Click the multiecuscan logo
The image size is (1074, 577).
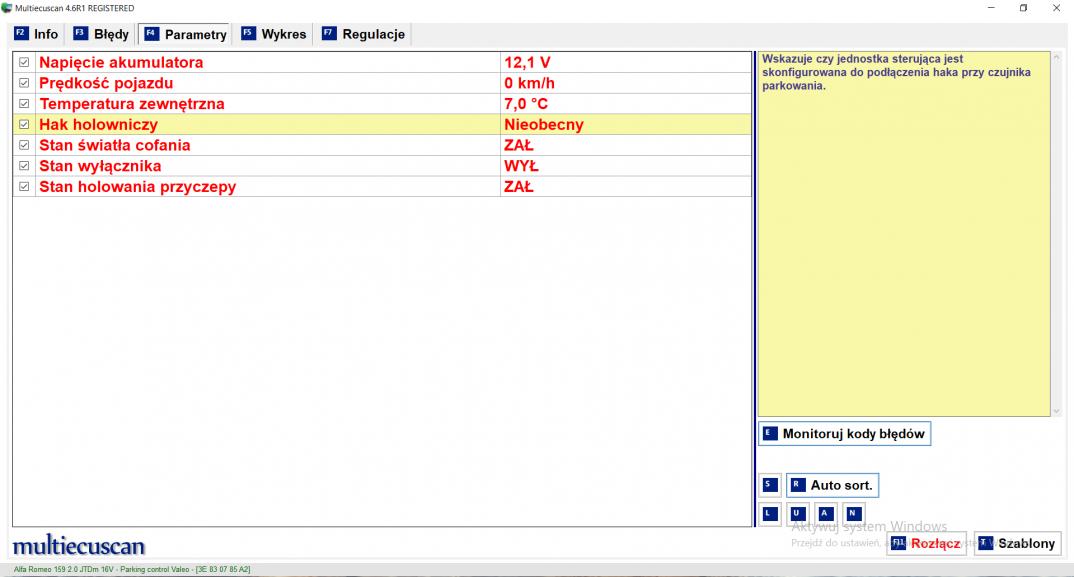click(79, 545)
